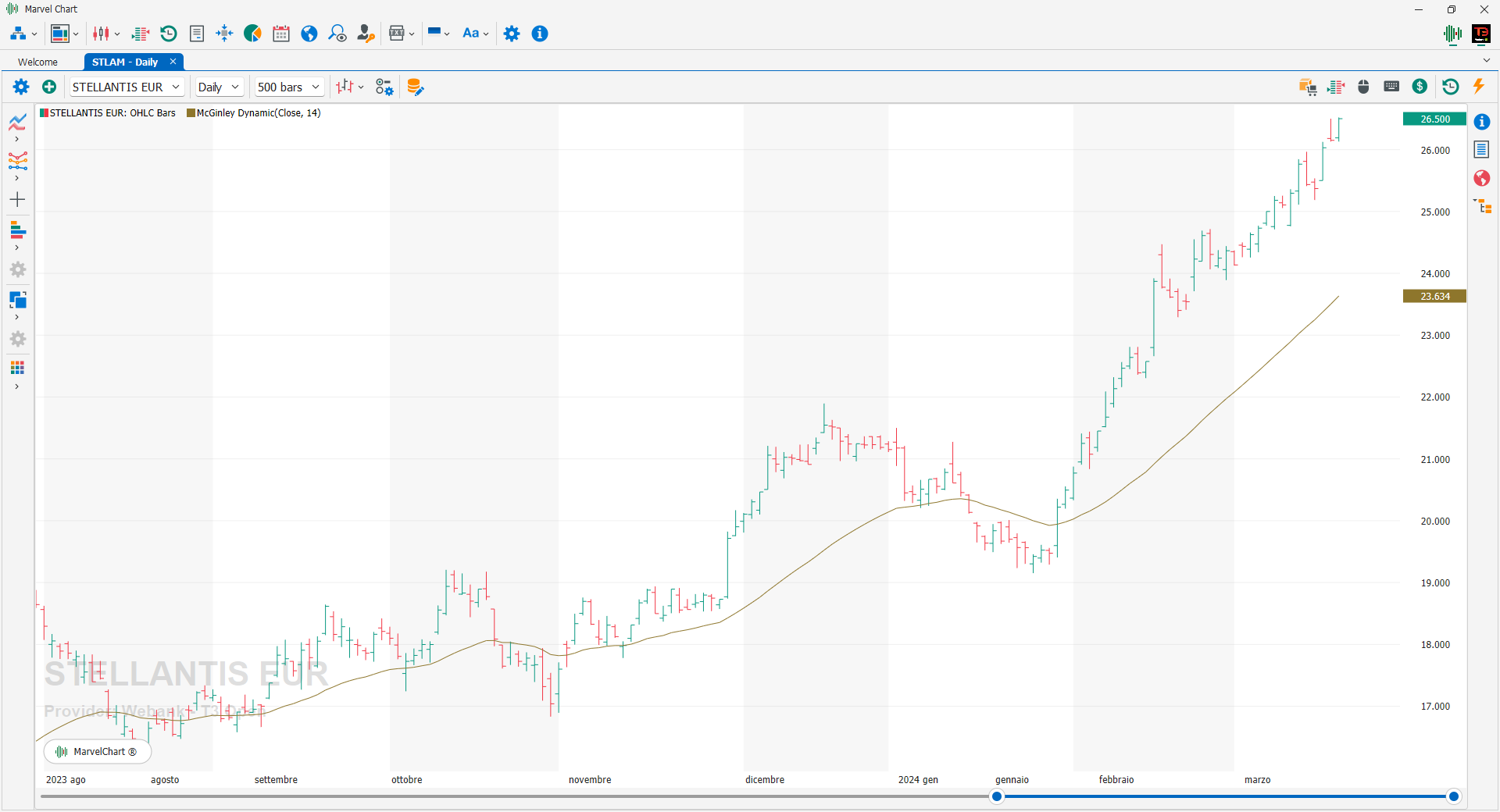Screen dimensions: 1500x812
Task: Expand the line tools chevron in left sidebar
Action: 16,140
